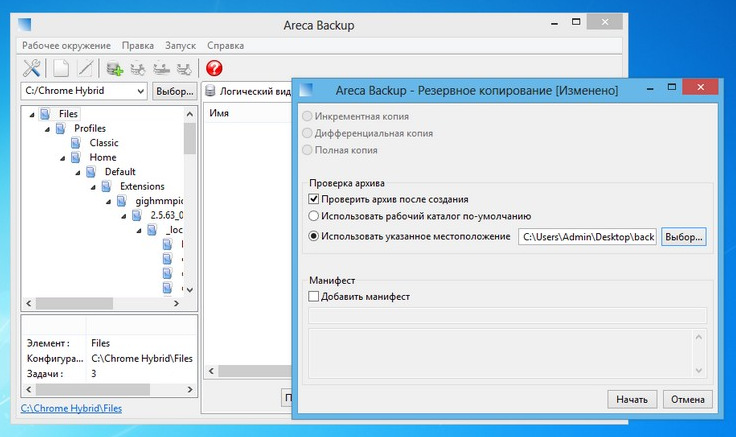Click the tree panel scroll-up arrow
Viewport: 736px width, 437px height.
(x=190, y=114)
